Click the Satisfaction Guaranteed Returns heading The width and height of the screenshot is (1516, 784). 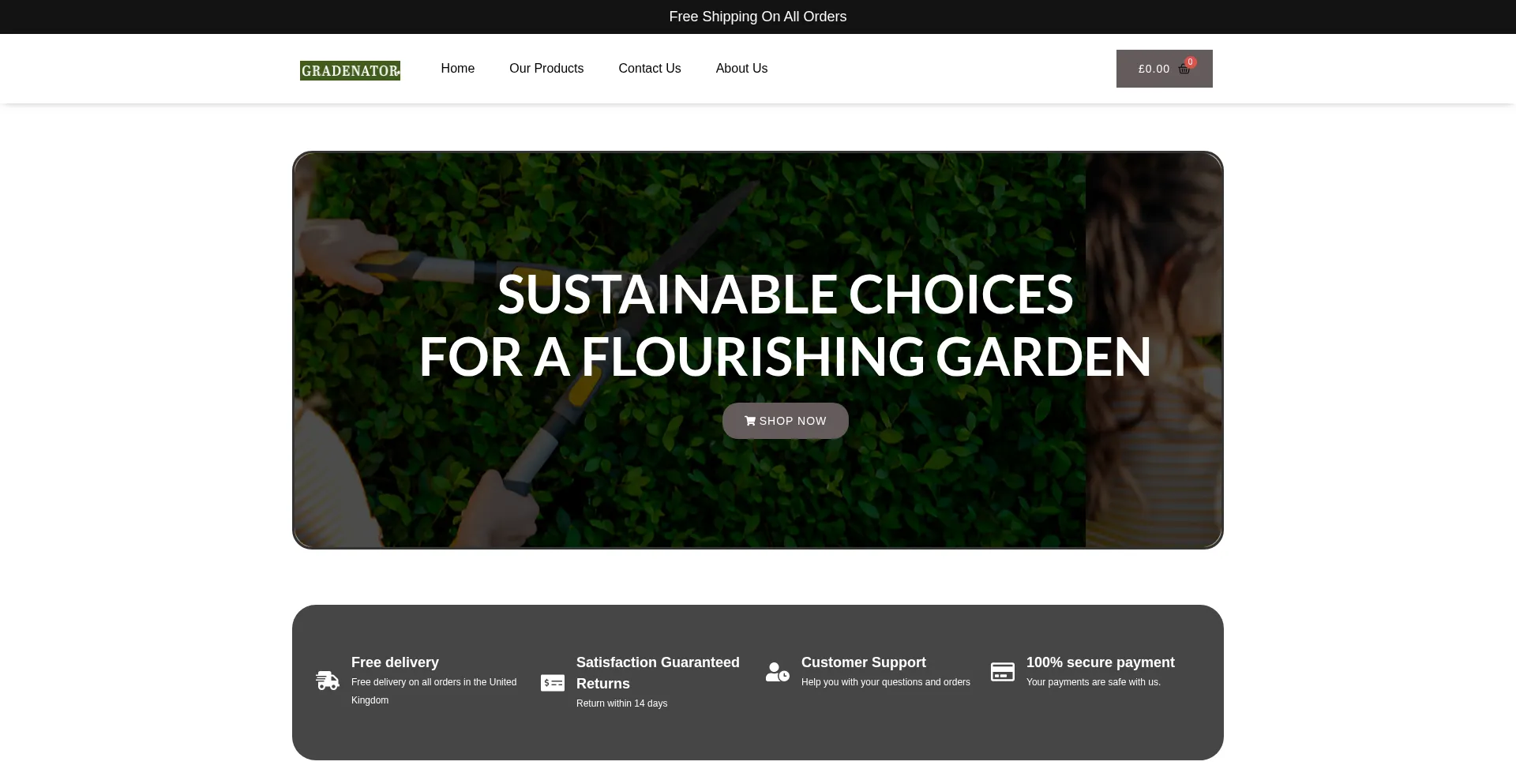[x=658, y=673]
